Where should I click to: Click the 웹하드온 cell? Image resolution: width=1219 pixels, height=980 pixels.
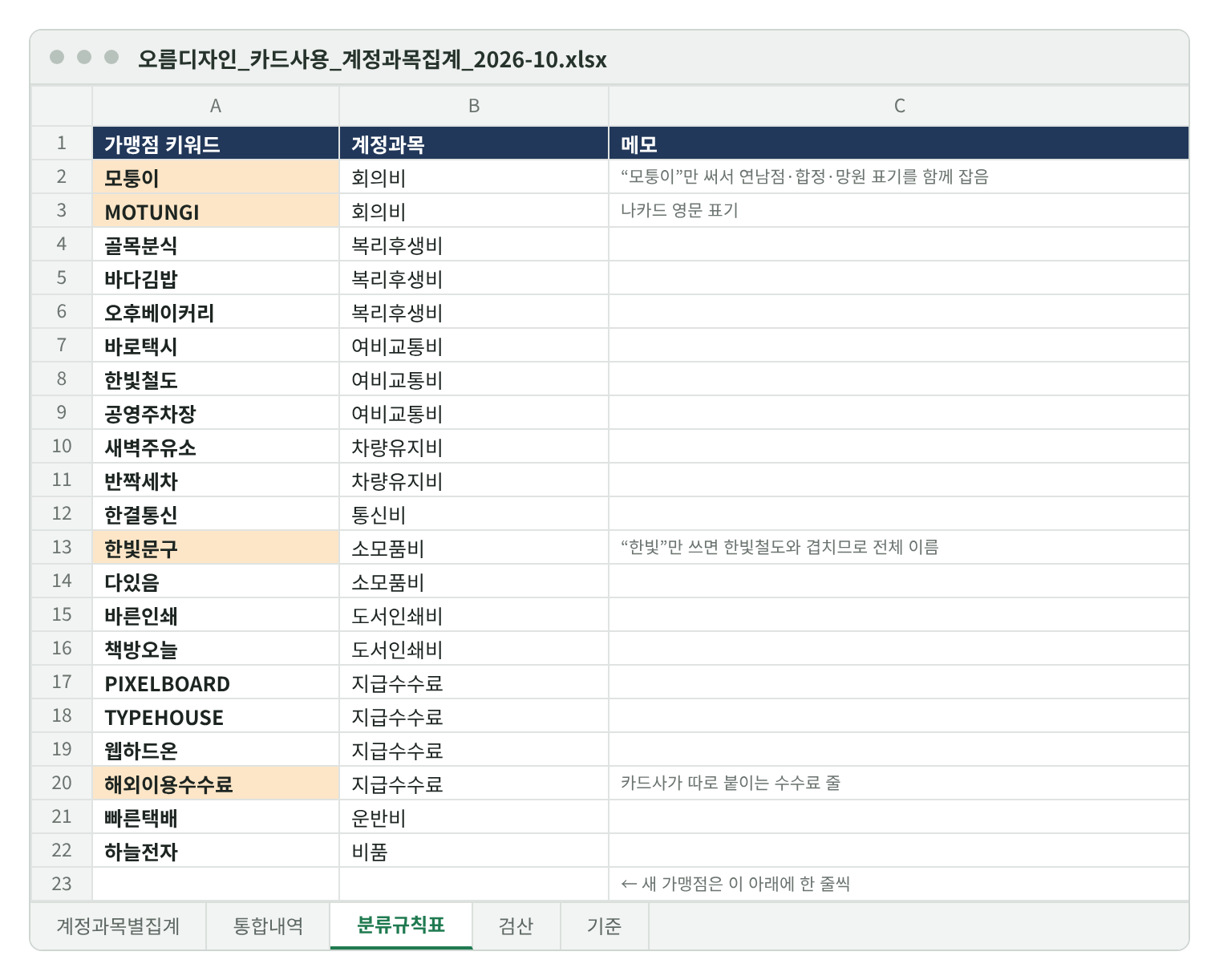click(216, 750)
